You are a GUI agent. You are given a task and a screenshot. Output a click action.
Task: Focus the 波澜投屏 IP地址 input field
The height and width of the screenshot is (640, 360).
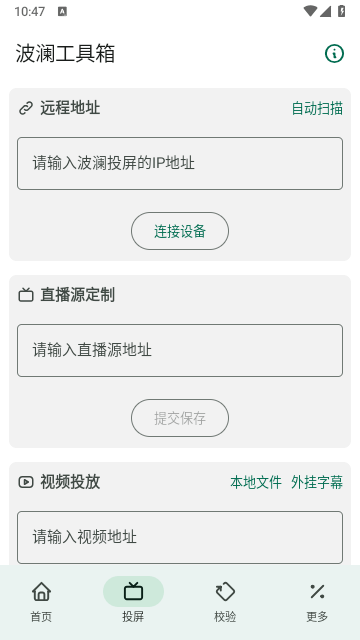(x=180, y=163)
